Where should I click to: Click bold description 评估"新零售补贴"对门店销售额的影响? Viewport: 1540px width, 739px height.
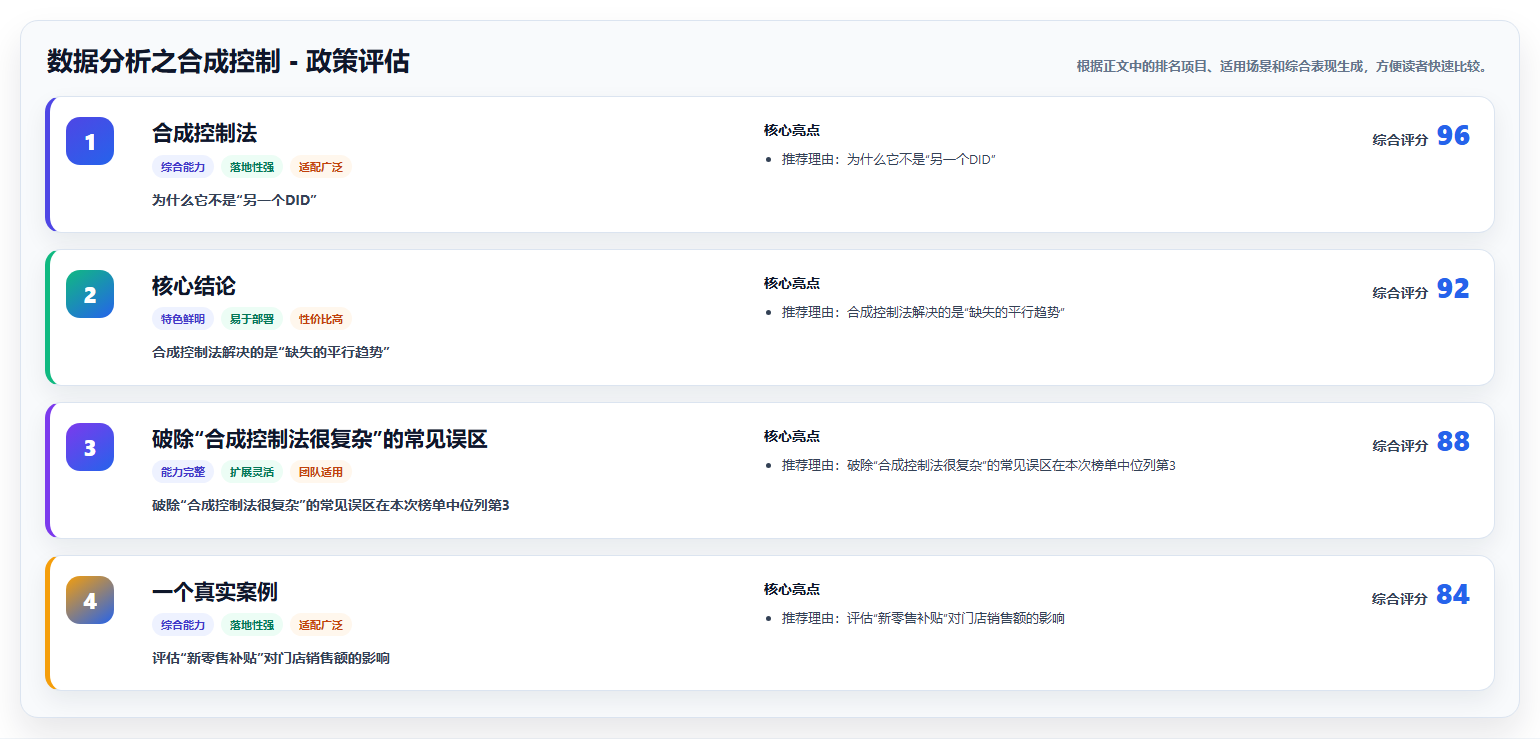tap(271, 658)
